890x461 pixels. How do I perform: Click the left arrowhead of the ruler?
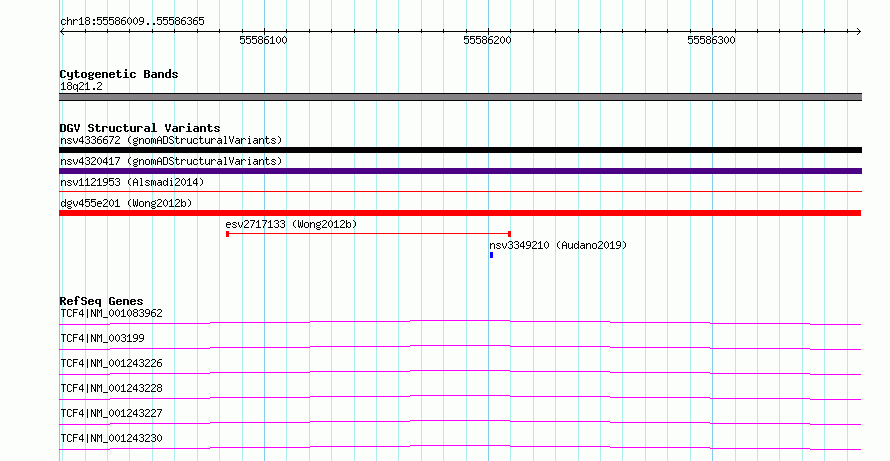click(x=62, y=31)
